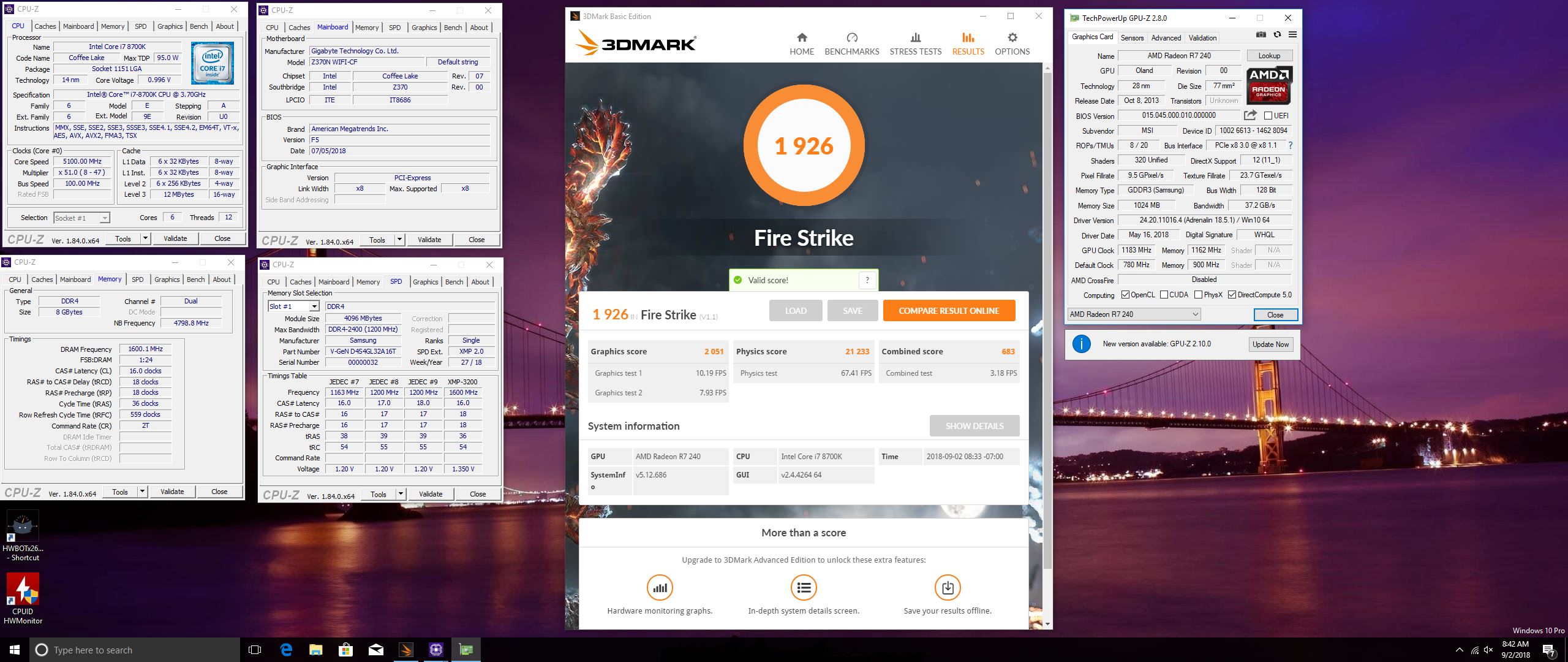The height and width of the screenshot is (662, 1568).
Task: Show hidden system tray icons
Action: [x=1459, y=650]
